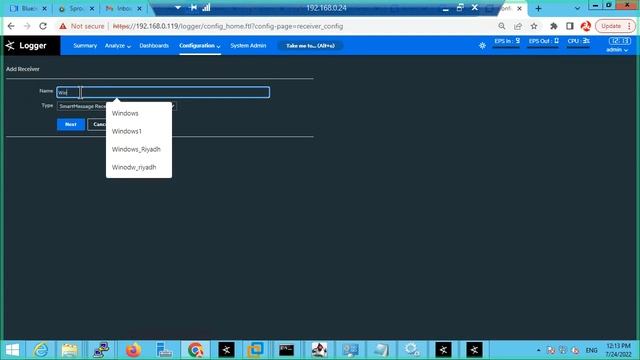
Task: Open the browser zoom magnifier icon
Action: tap(502, 26)
